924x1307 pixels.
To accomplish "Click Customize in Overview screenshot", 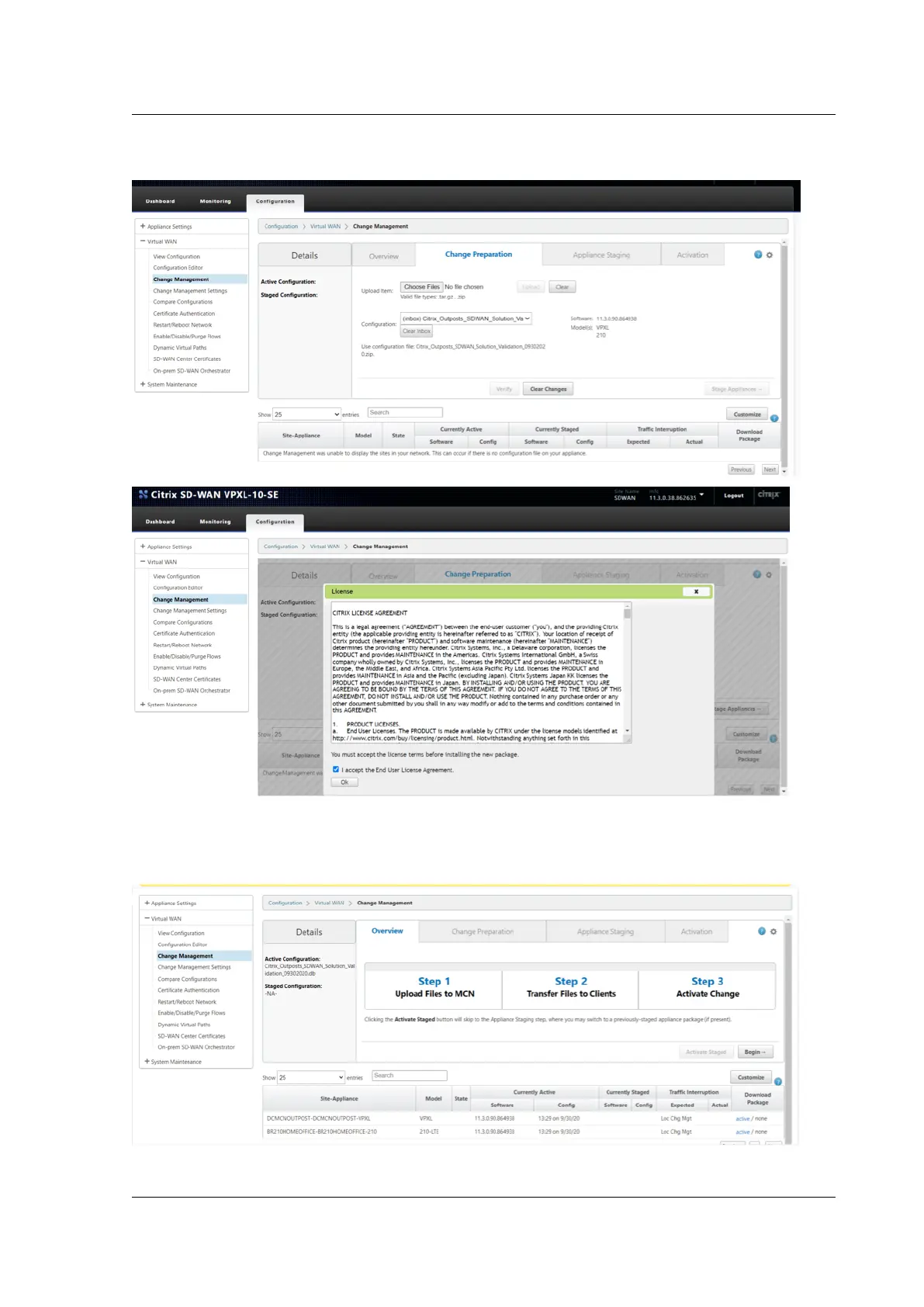I will tap(751, 1077).
